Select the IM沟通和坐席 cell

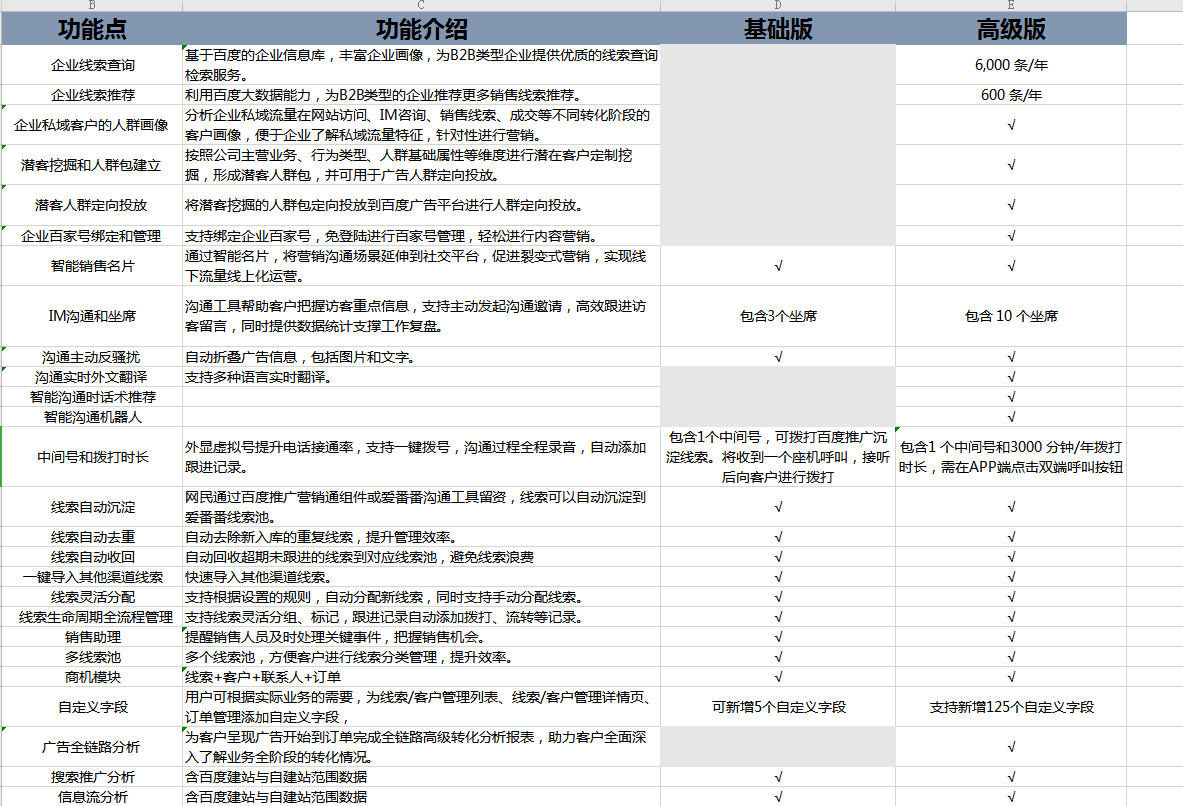(x=92, y=316)
